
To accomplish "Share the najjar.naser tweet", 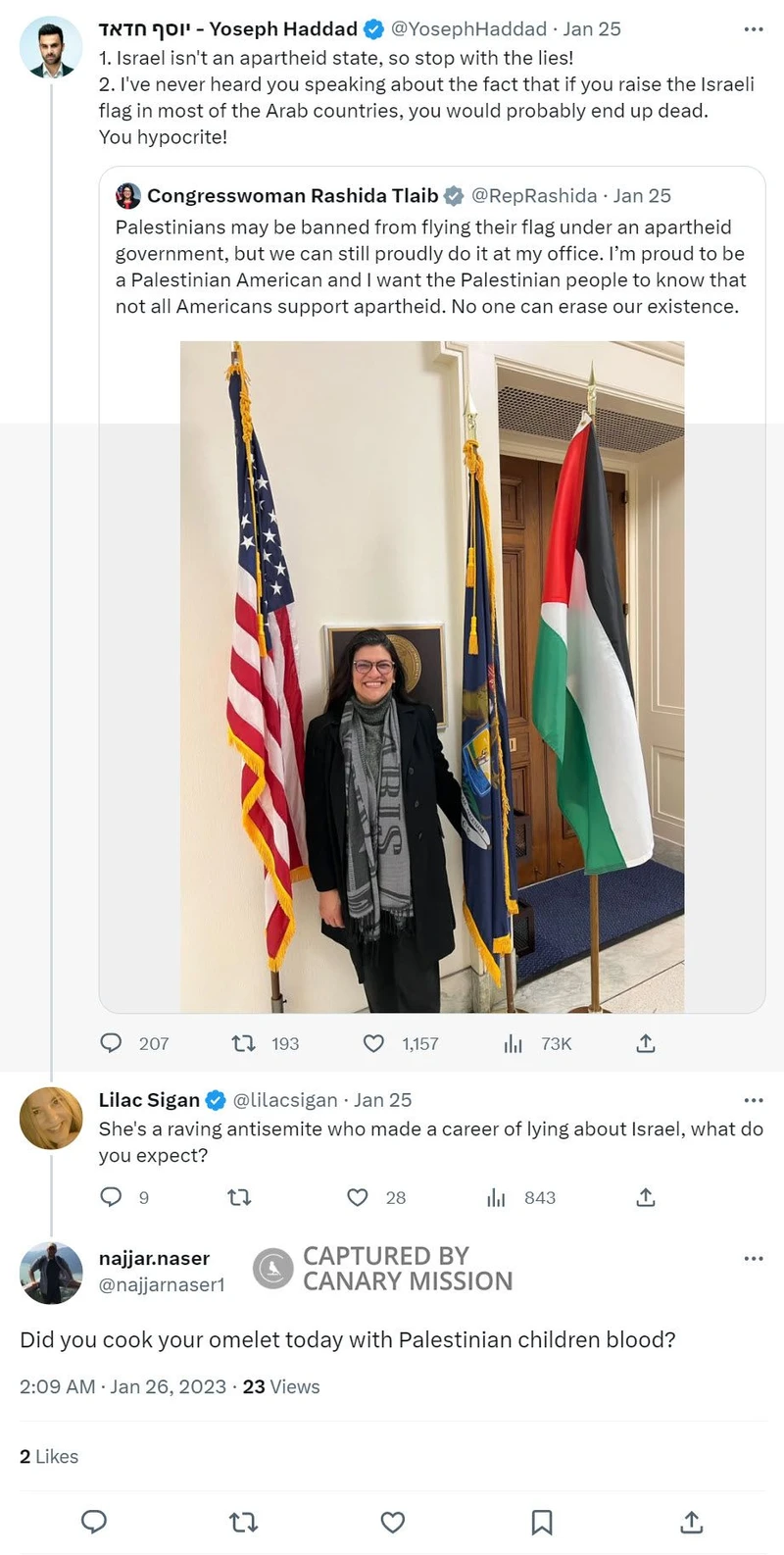I will pos(691,1522).
